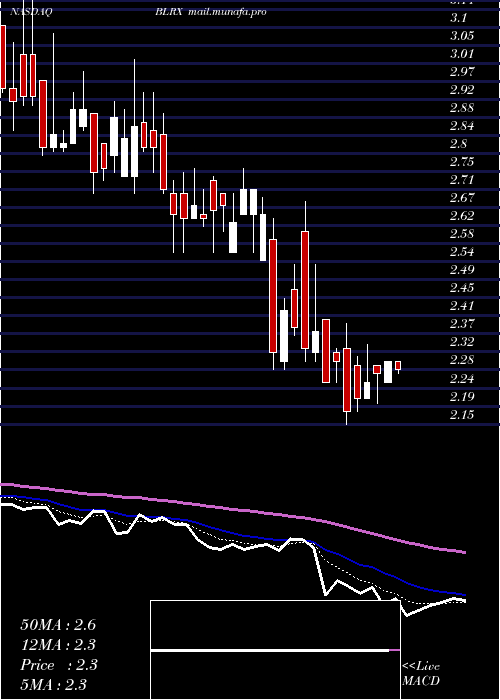Click the 2.71 price axis label

tap(462, 180)
